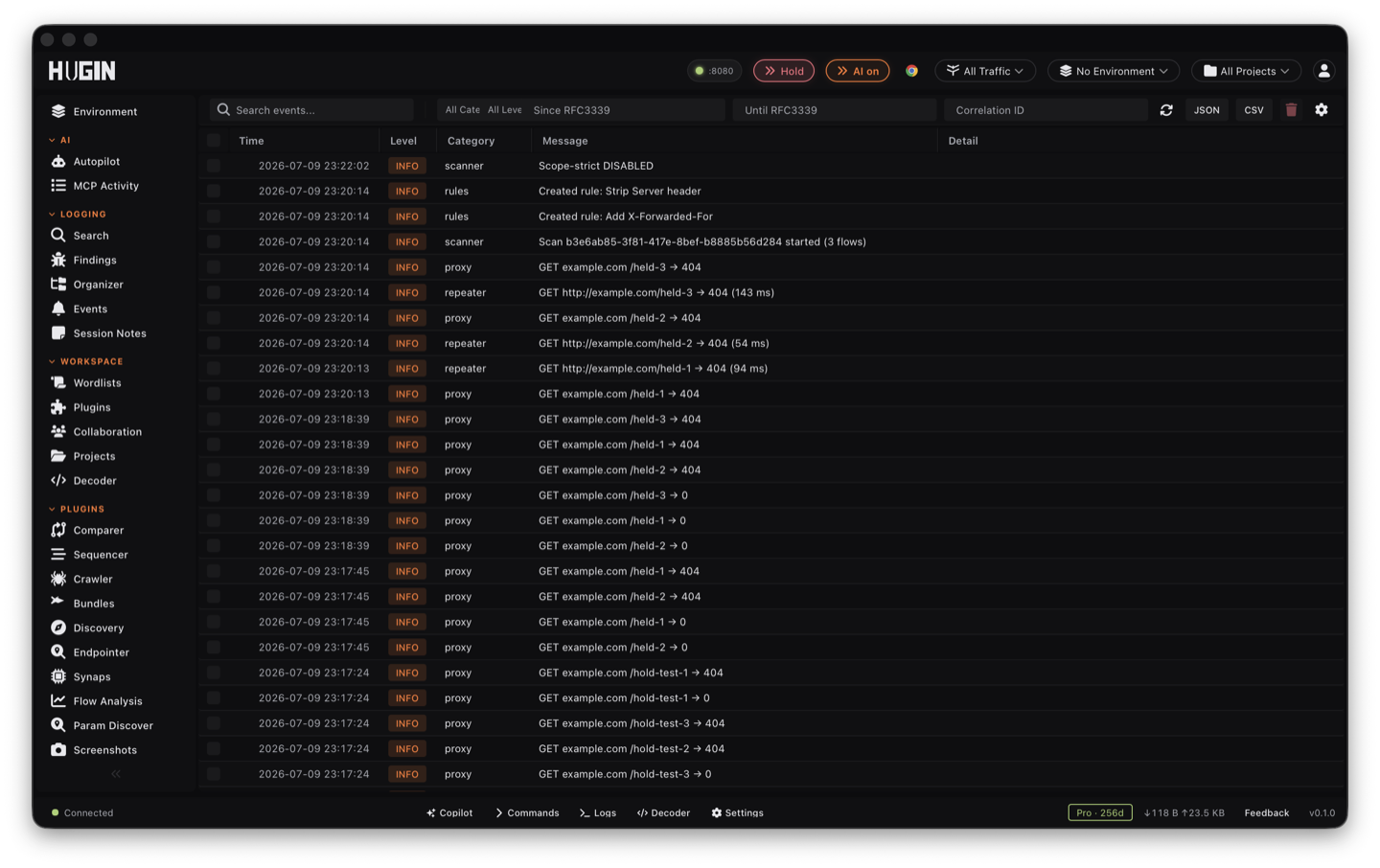Open the Comparer plugin
The height and width of the screenshot is (868, 1380).
coord(98,530)
